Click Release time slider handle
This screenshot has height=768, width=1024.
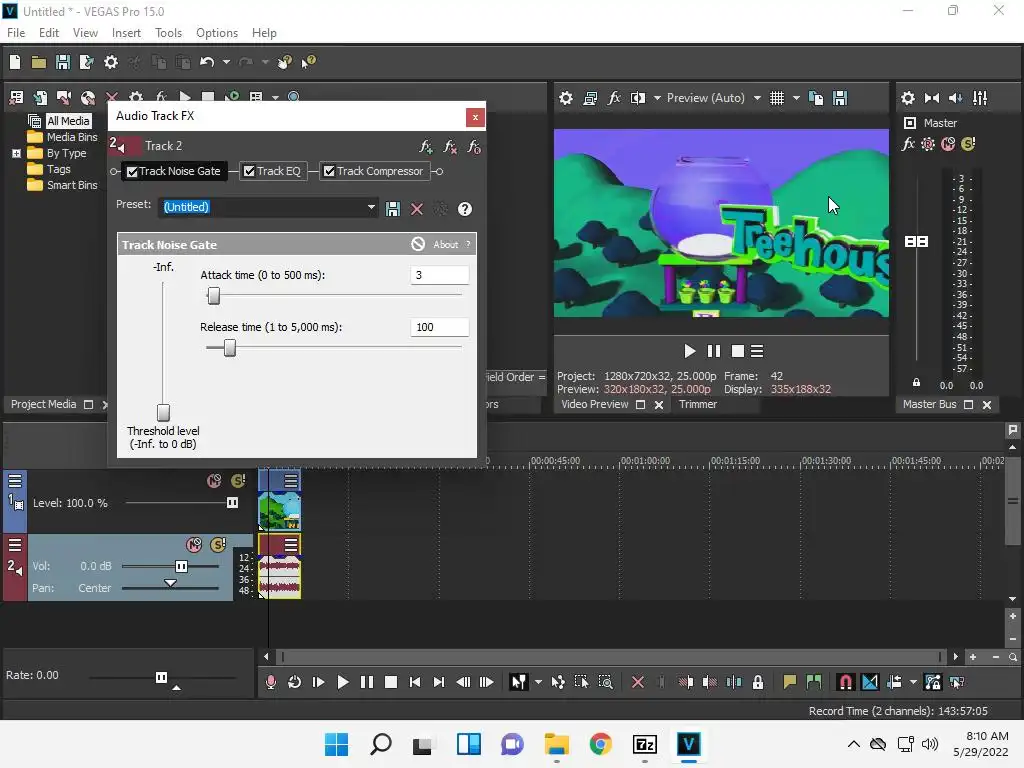pyautogui.click(x=229, y=349)
